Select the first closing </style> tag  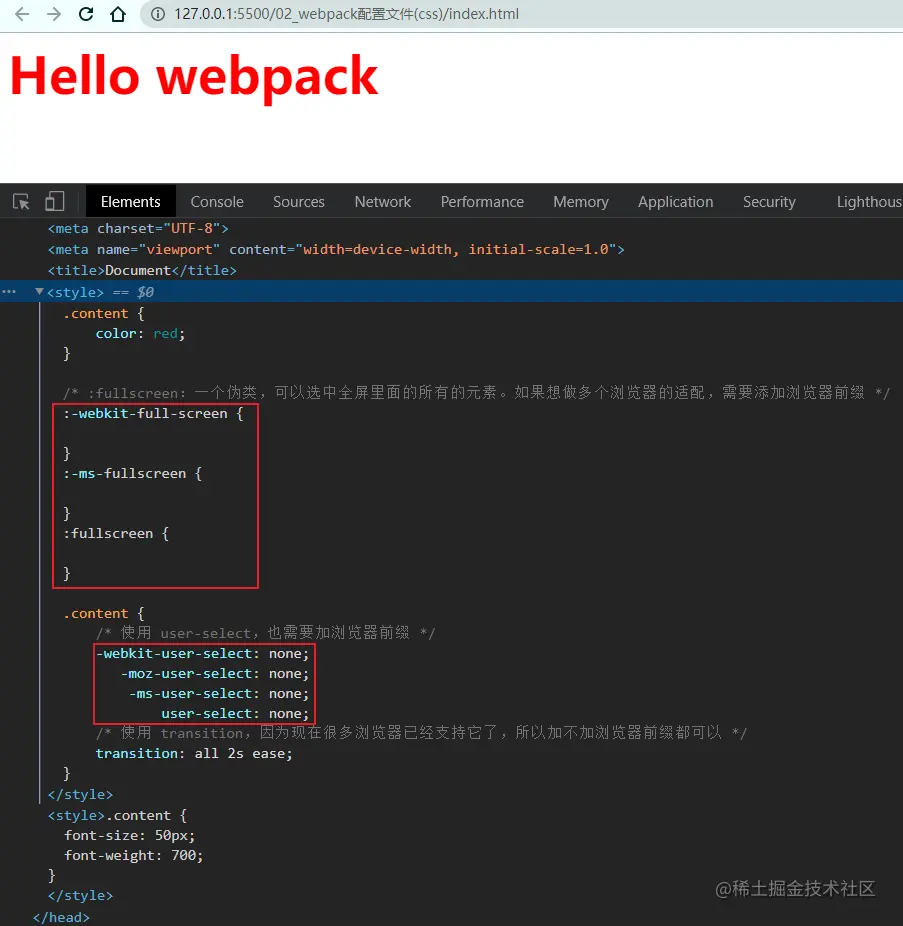(80, 794)
